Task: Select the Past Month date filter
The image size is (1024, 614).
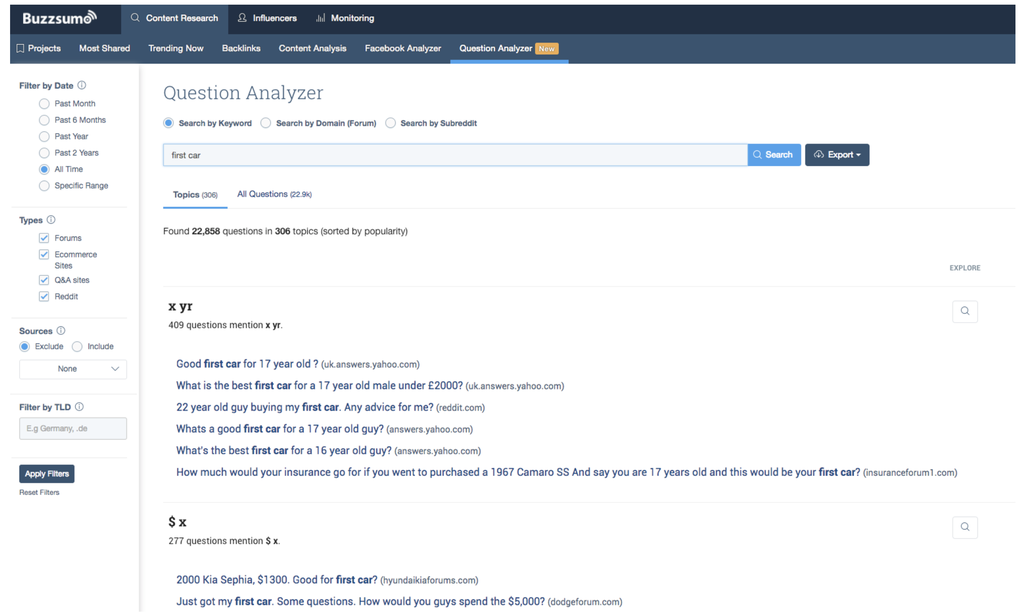Action: pyautogui.click(x=44, y=104)
